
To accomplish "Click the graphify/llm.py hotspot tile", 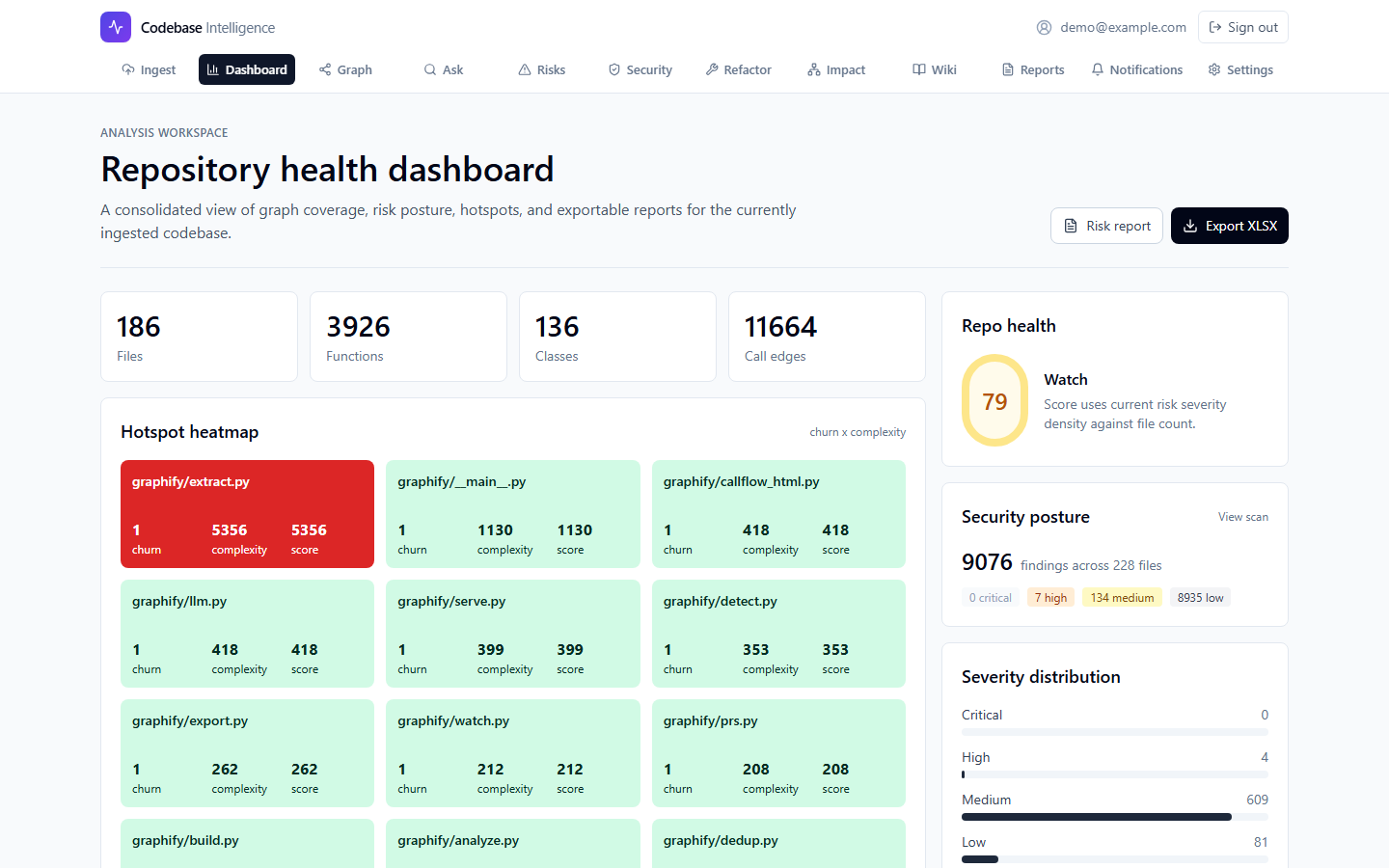I will 247,634.
